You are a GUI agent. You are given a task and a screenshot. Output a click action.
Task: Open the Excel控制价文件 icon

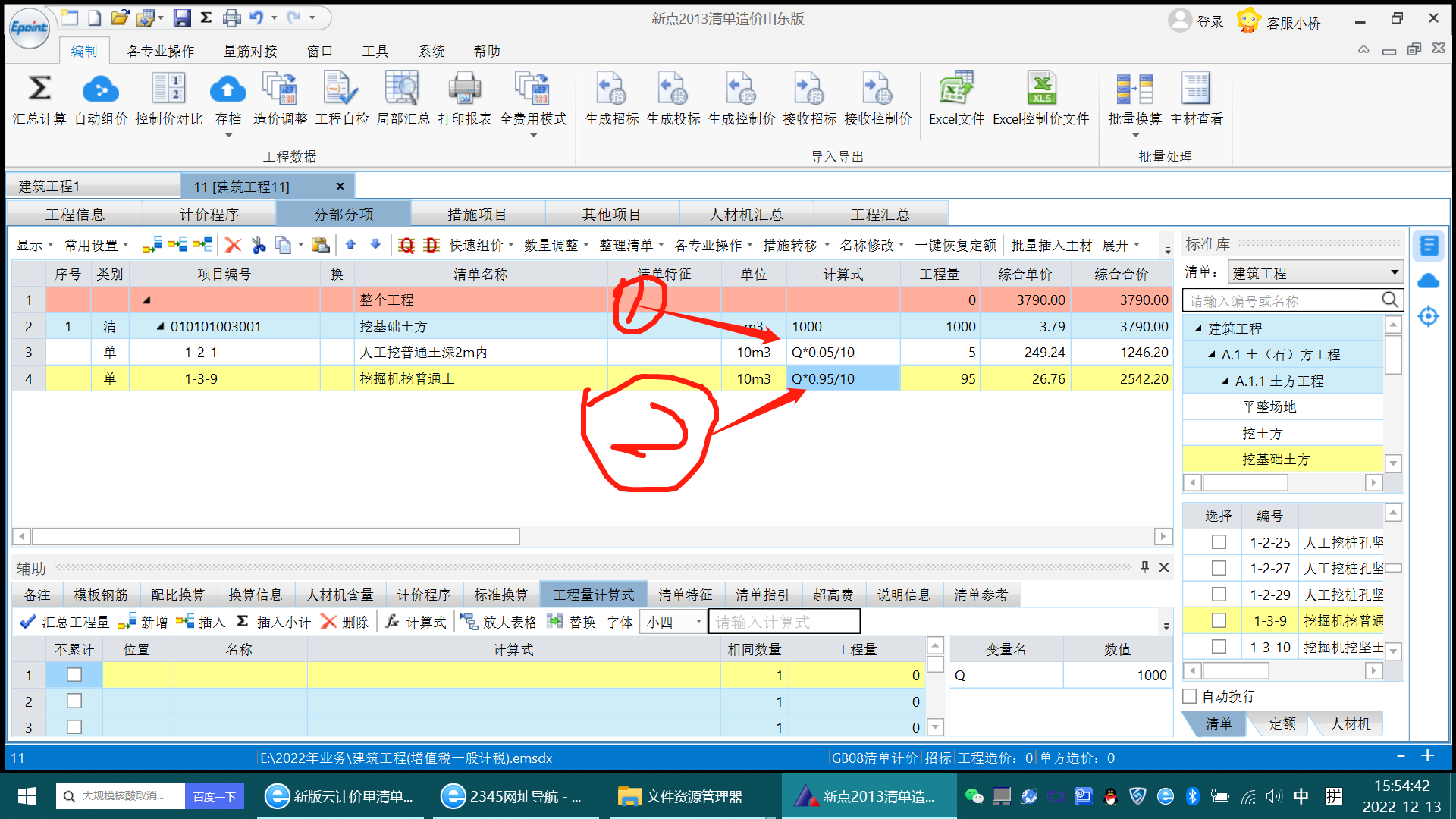tap(1041, 88)
